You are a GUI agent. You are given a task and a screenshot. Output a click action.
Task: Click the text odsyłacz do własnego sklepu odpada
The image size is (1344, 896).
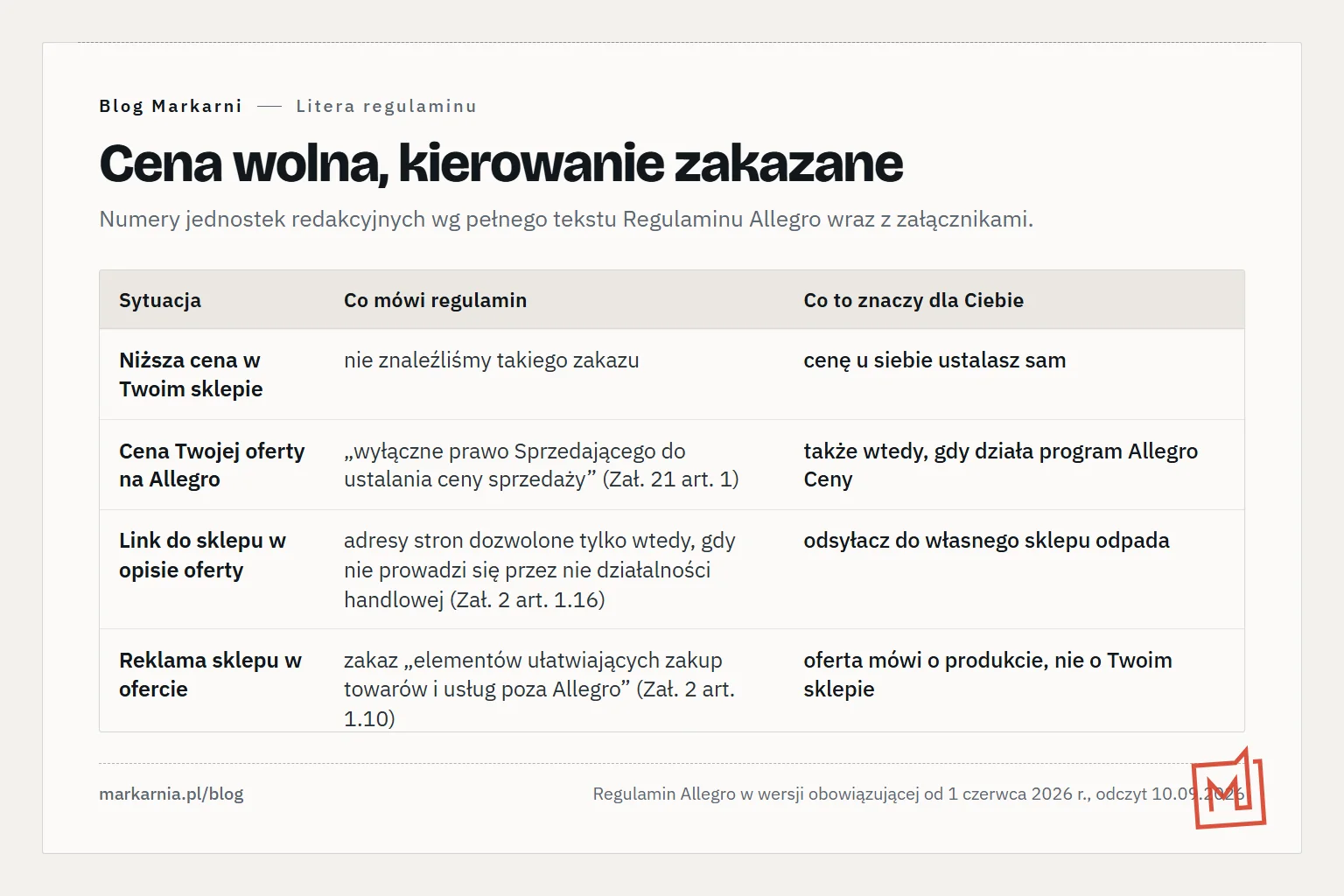(986, 541)
